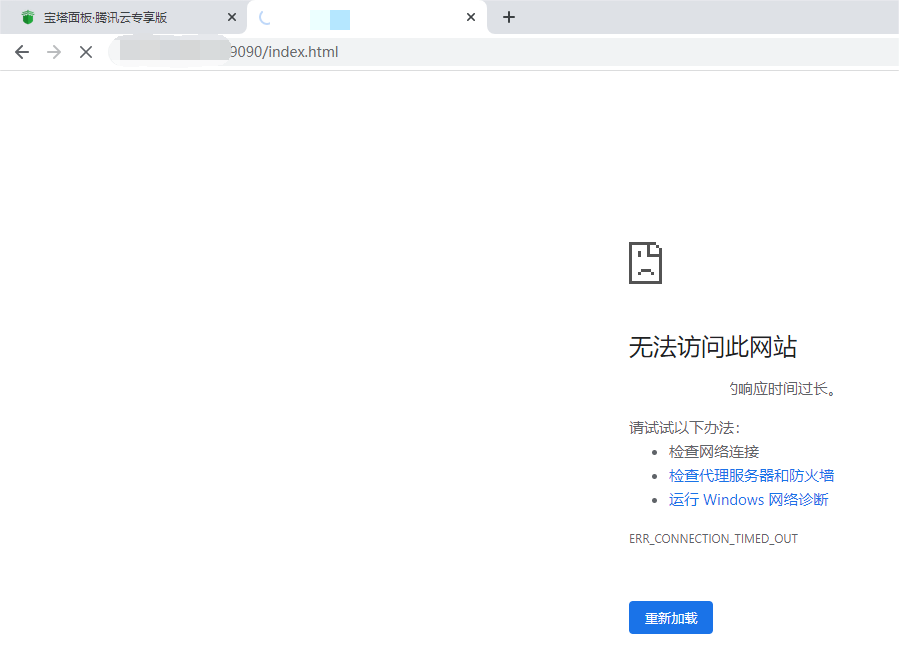Click the 重新加载 reload button
899x654 pixels.
tap(670, 617)
